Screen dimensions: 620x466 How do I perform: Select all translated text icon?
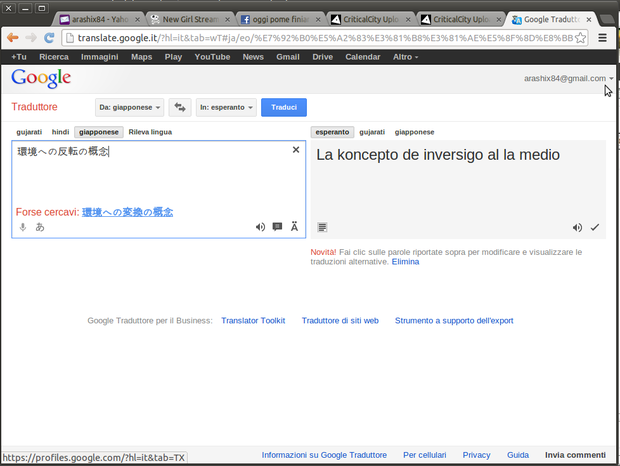click(322, 227)
